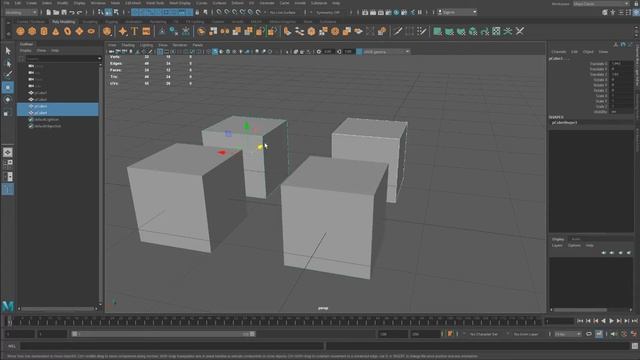Activate the Scale tool in toolbox
640x360 pixels.
8,112
